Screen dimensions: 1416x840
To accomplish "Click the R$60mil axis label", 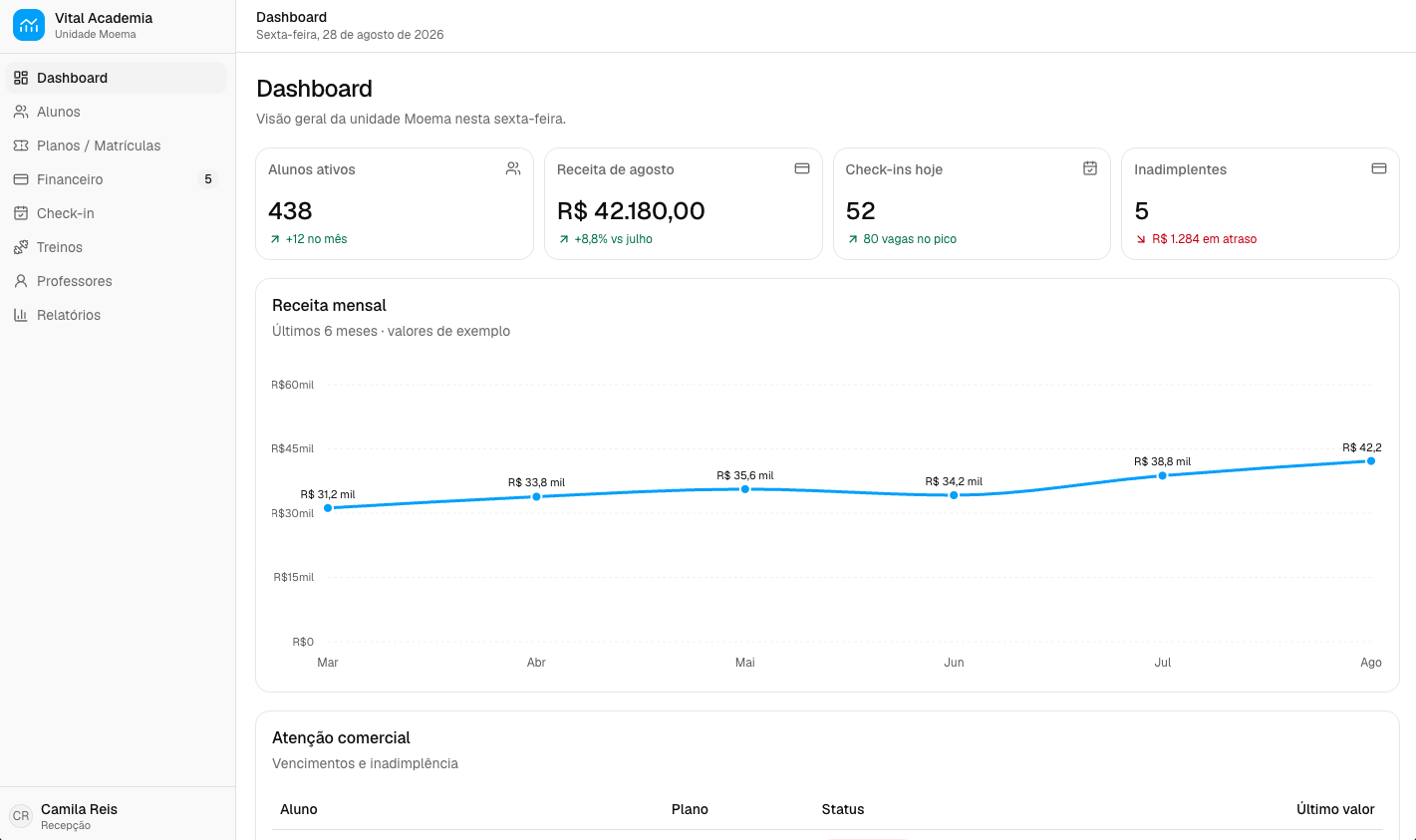I will pos(293,385).
